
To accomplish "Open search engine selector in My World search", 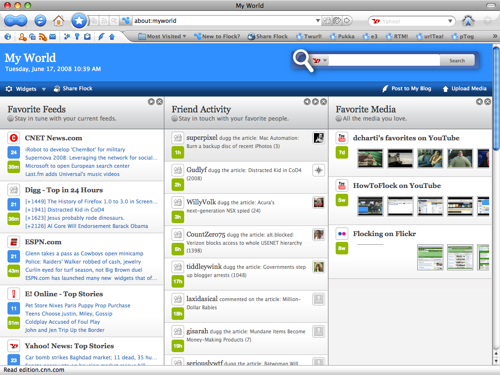I will 320,61.
